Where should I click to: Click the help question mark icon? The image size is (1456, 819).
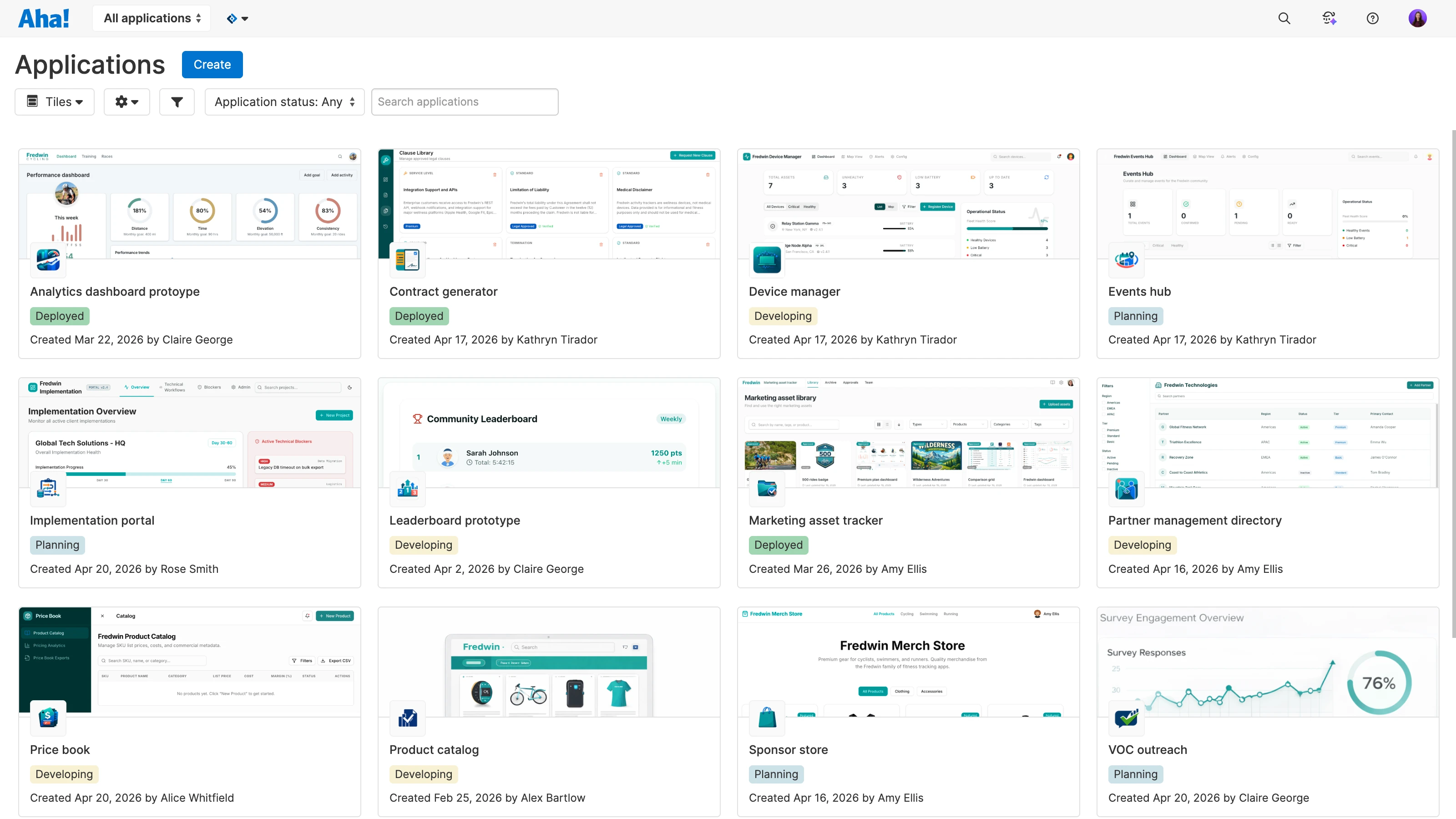1372,18
